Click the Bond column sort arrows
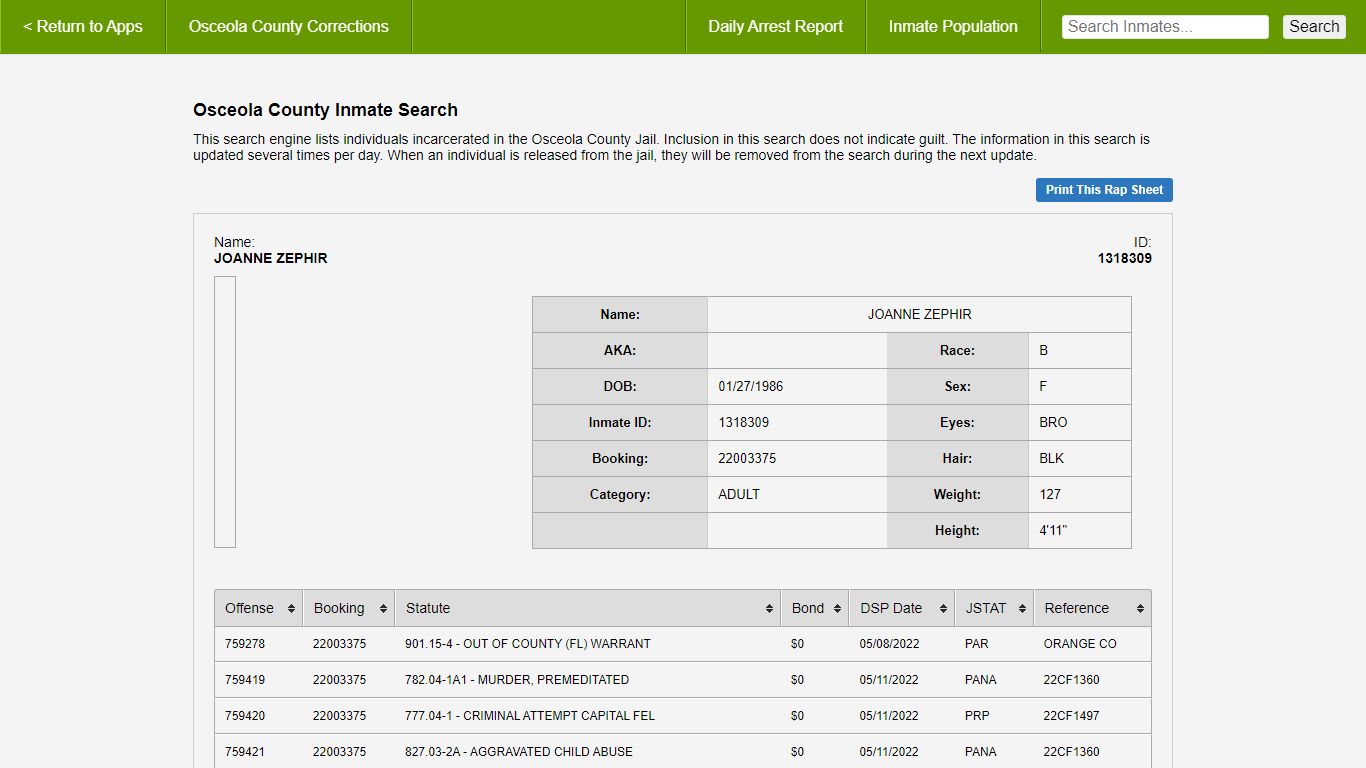This screenshot has width=1366, height=768. point(837,609)
